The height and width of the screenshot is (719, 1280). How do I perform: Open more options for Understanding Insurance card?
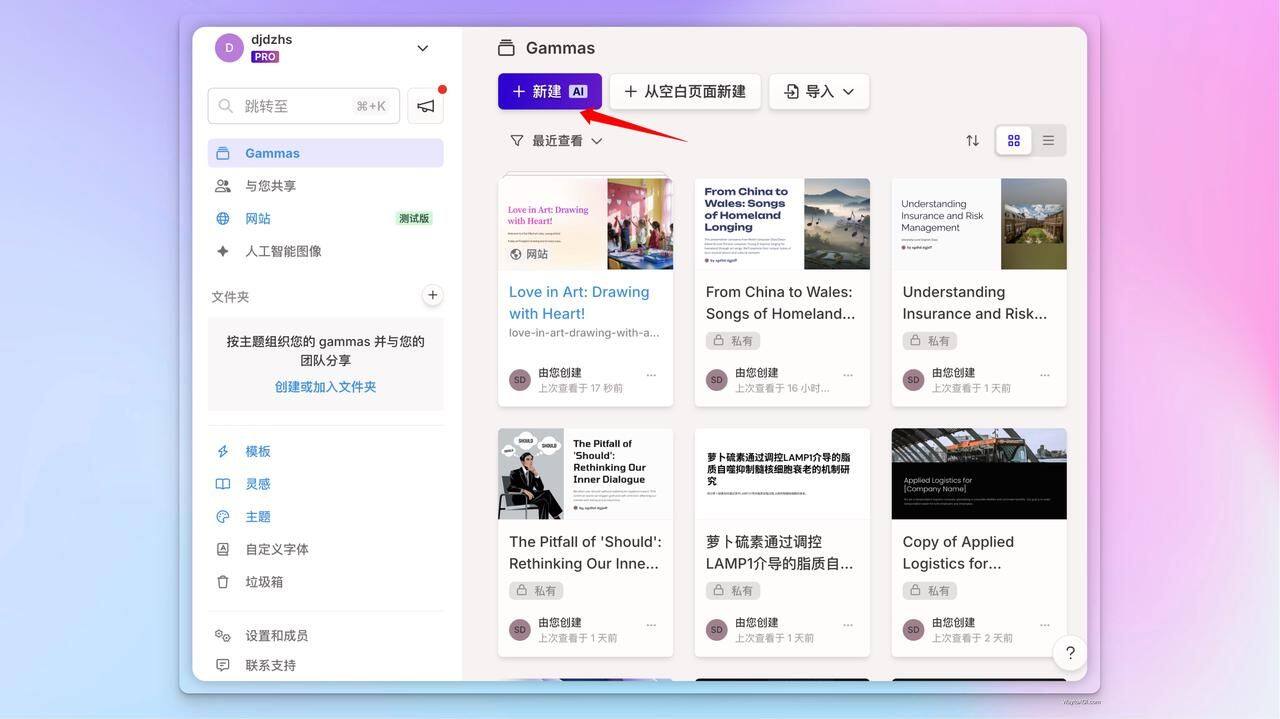pyautogui.click(x=1045, y=375)
